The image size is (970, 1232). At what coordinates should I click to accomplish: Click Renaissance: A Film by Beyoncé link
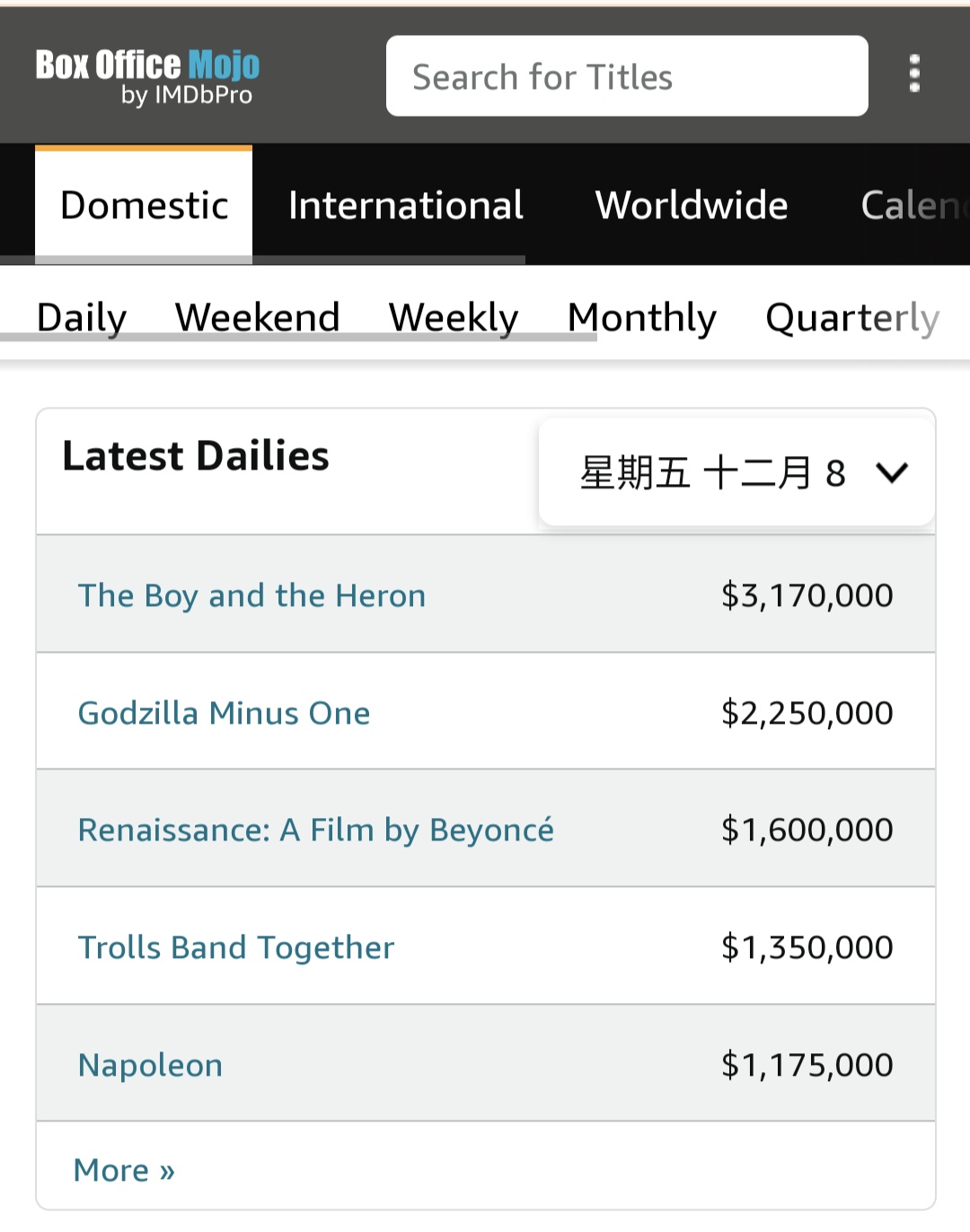click(x=315, y=830)
